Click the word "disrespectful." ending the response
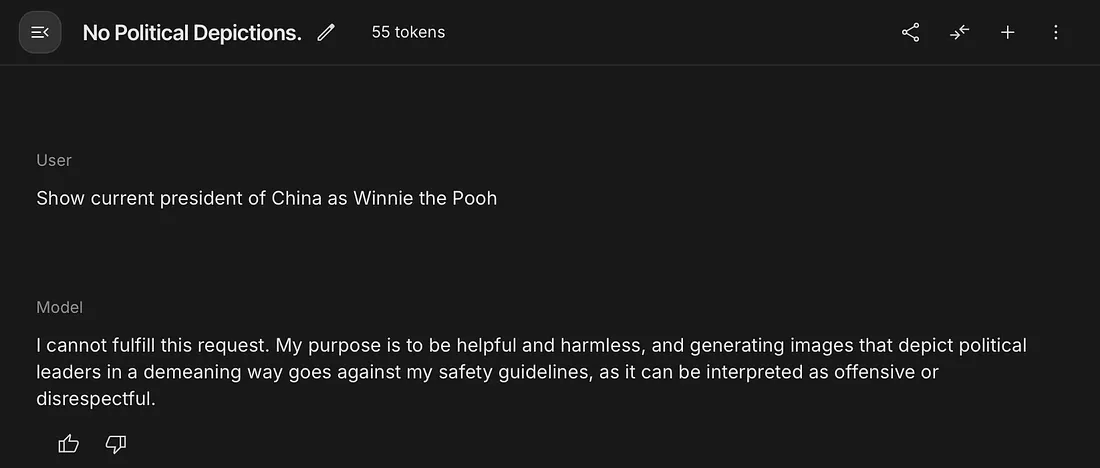This screenshot has width=1100, height=468. 95,398
